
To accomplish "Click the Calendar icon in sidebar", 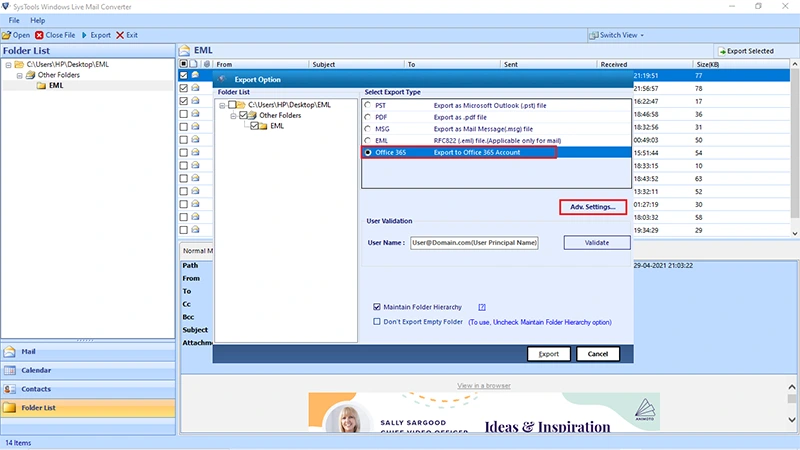I will [x=9, y=370].
